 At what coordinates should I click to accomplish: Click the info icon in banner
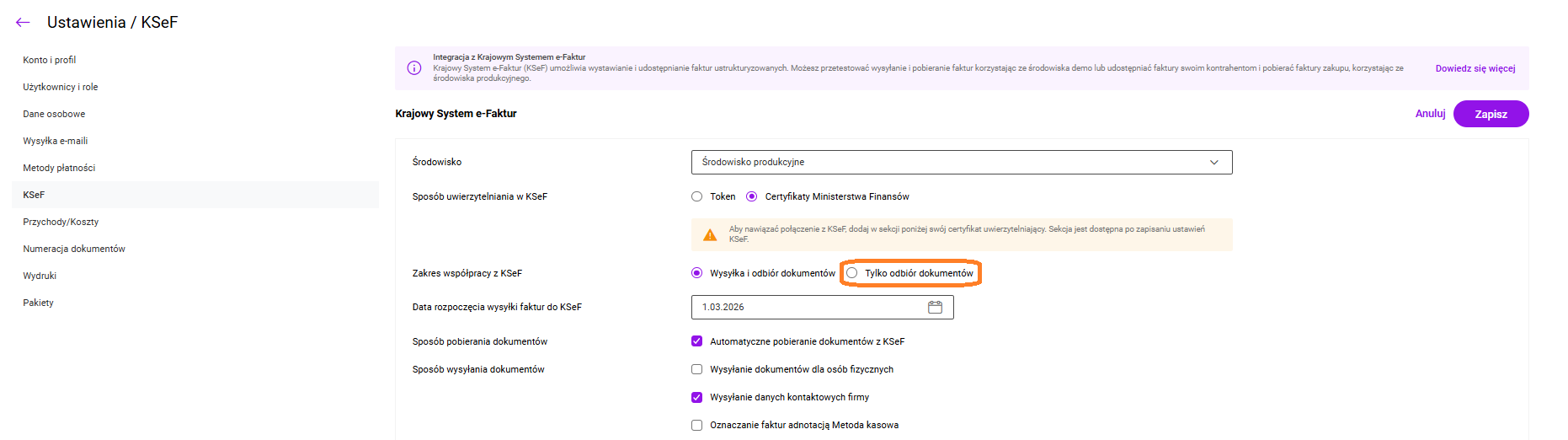pos(414,68)
